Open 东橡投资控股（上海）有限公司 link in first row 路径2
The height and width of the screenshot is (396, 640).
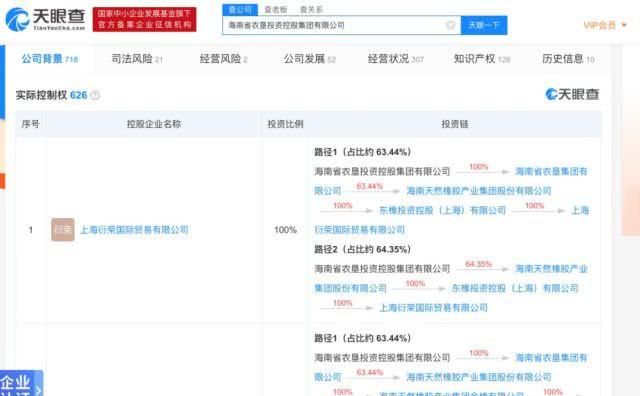[515, 288]
